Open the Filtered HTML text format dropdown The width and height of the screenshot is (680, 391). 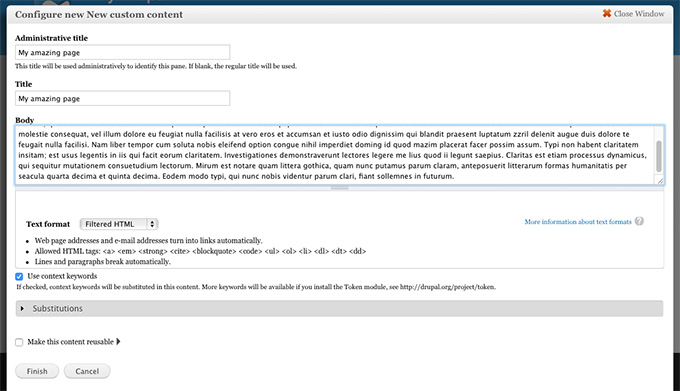(x=119, y=224)
